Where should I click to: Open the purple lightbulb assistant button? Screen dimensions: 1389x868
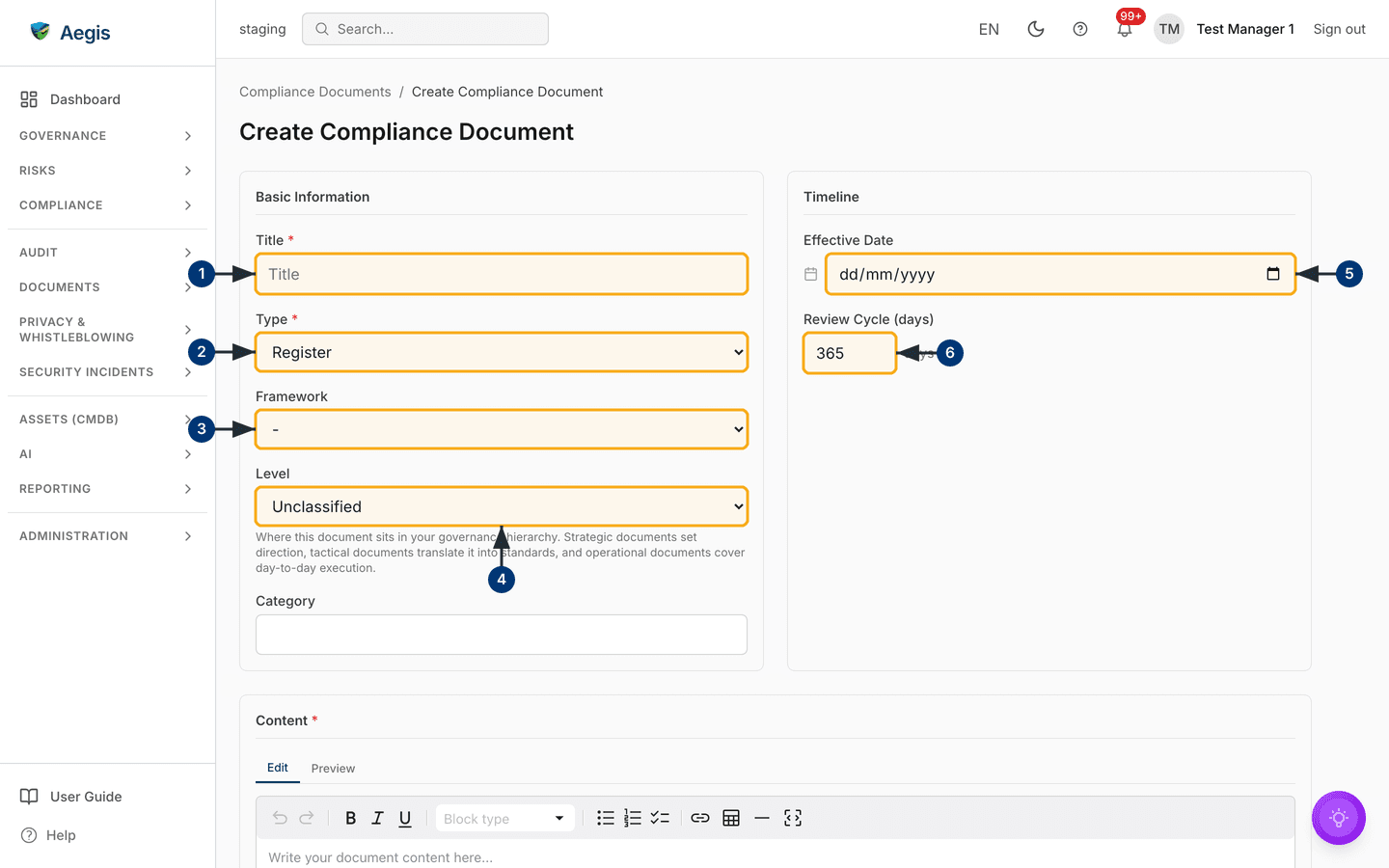tap(1339, 818)
